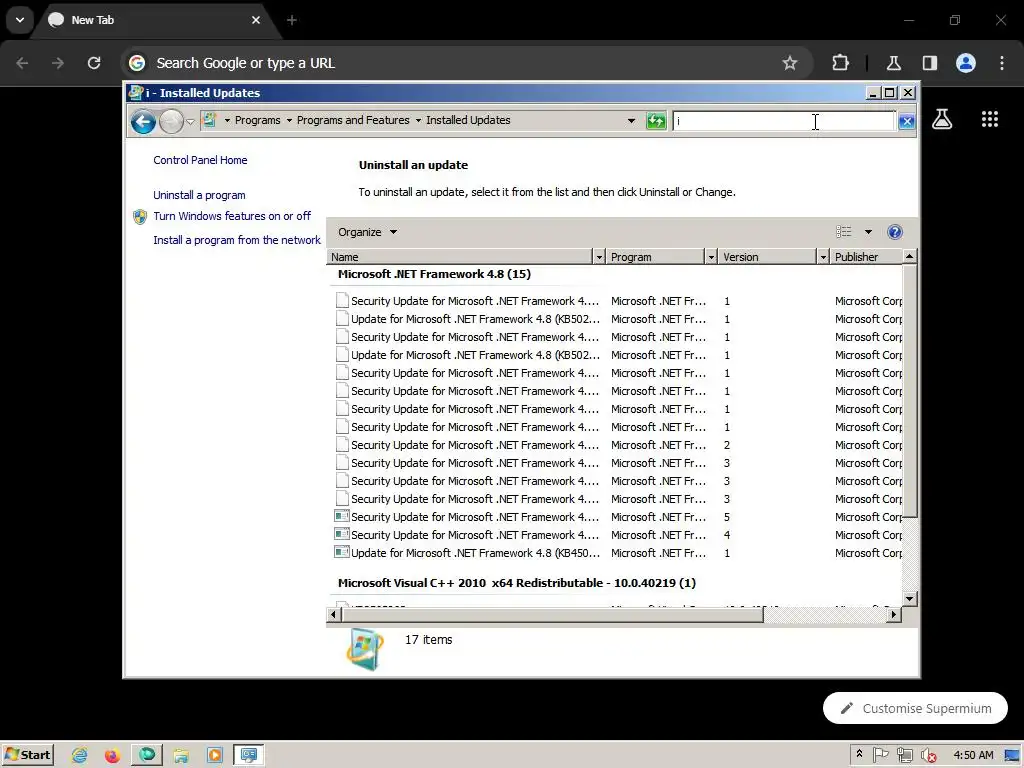Sort by Publisher column header
This screenshot has height=768, width=1024.
tap(867, 257)
